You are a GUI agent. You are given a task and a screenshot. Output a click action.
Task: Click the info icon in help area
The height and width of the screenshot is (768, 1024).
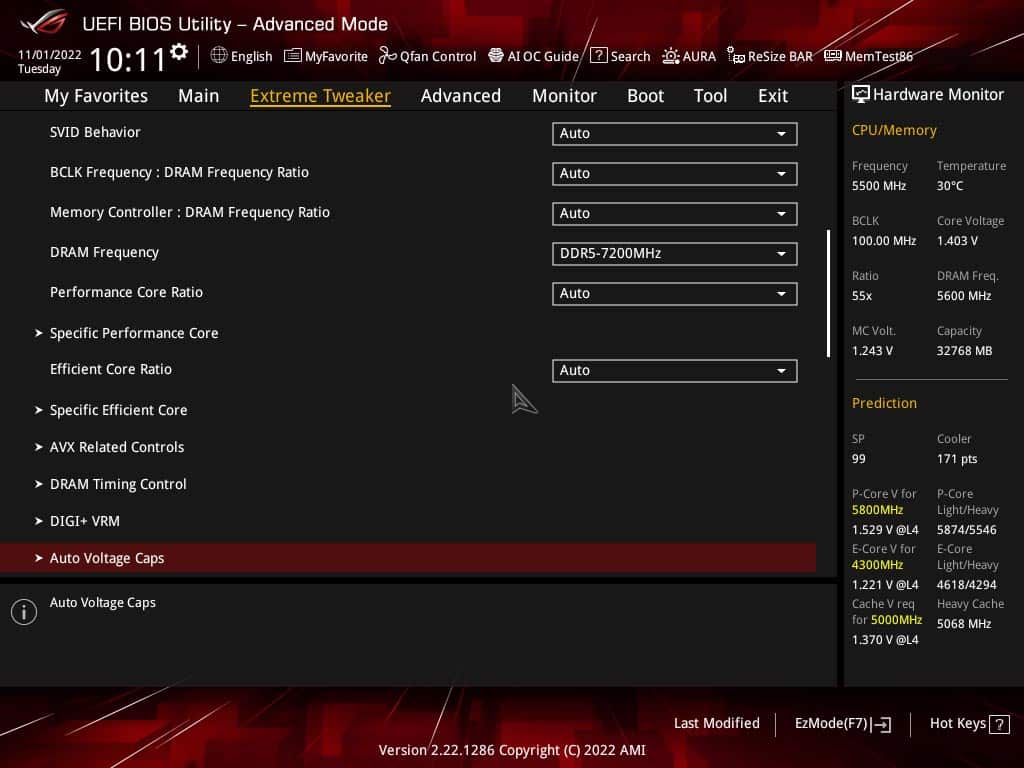[x=24, y=612]
